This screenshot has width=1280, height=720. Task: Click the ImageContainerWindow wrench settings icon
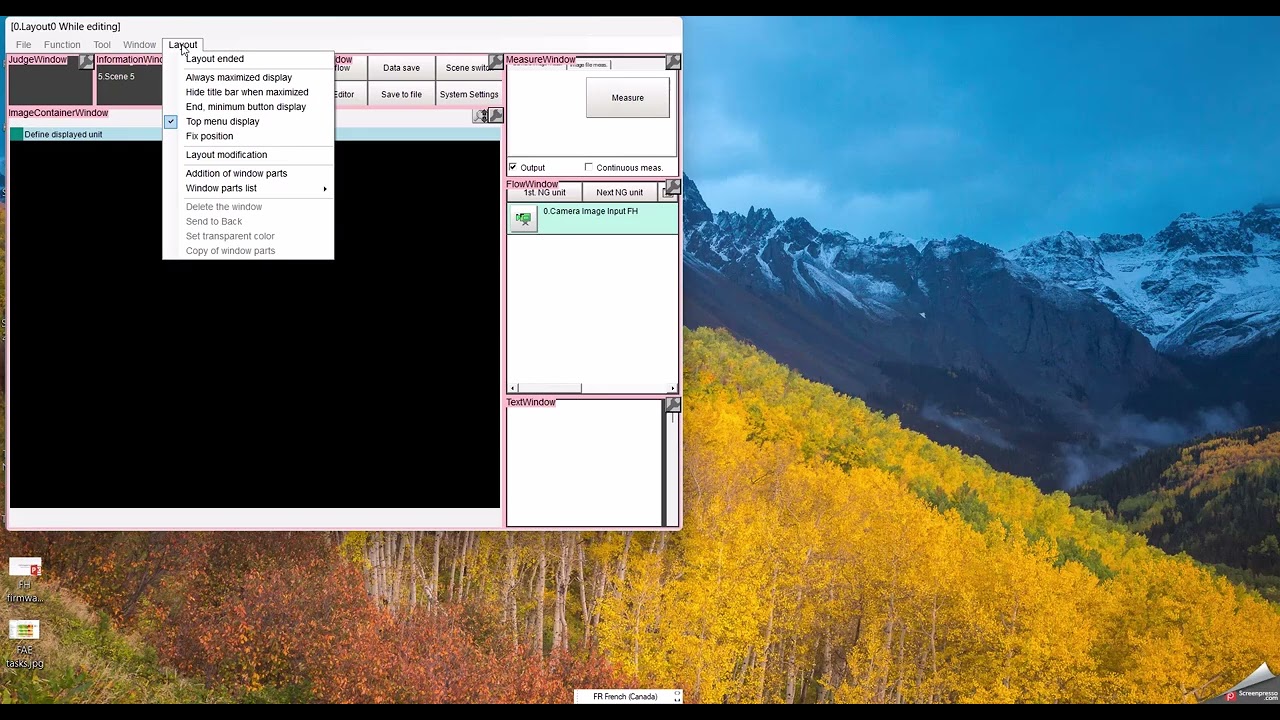pyautogui.click(x=496, y=116)
